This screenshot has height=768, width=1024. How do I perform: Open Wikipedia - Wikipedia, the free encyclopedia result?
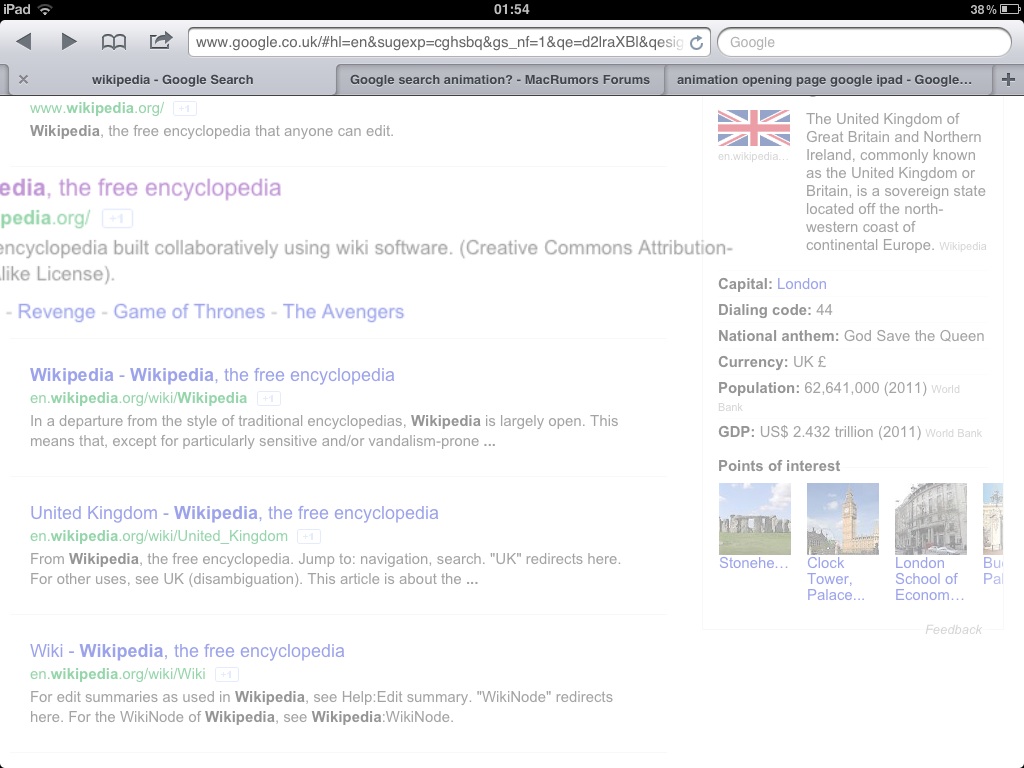click(212, 375)
